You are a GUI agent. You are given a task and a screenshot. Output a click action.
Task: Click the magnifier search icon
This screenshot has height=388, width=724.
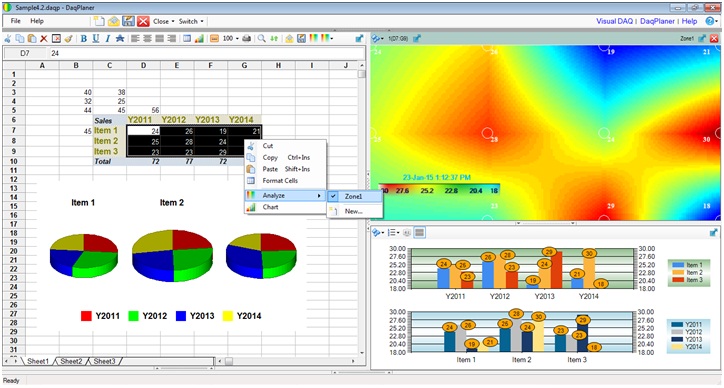point(261,39)
